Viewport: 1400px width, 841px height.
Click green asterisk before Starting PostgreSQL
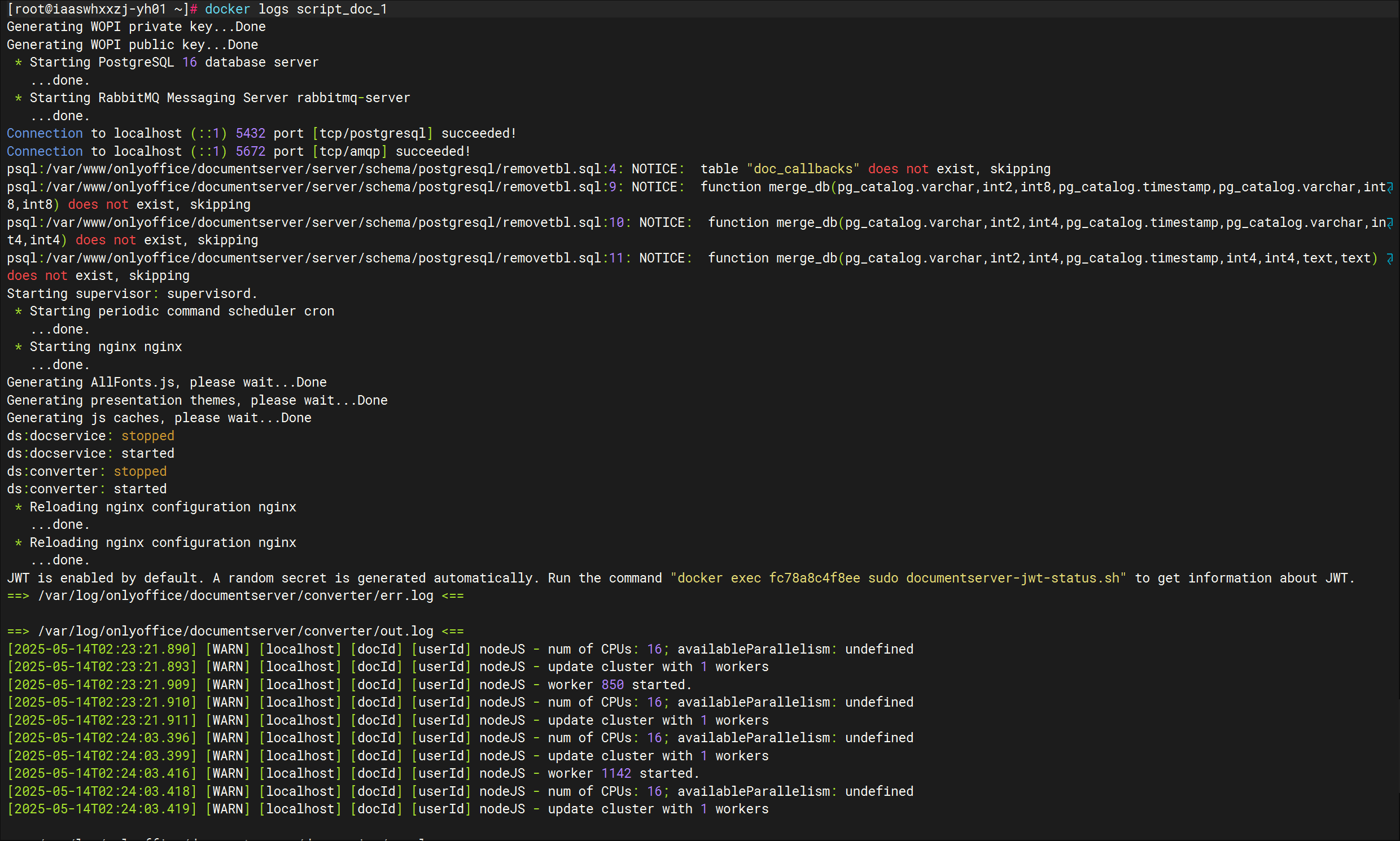tap(18, 63)
